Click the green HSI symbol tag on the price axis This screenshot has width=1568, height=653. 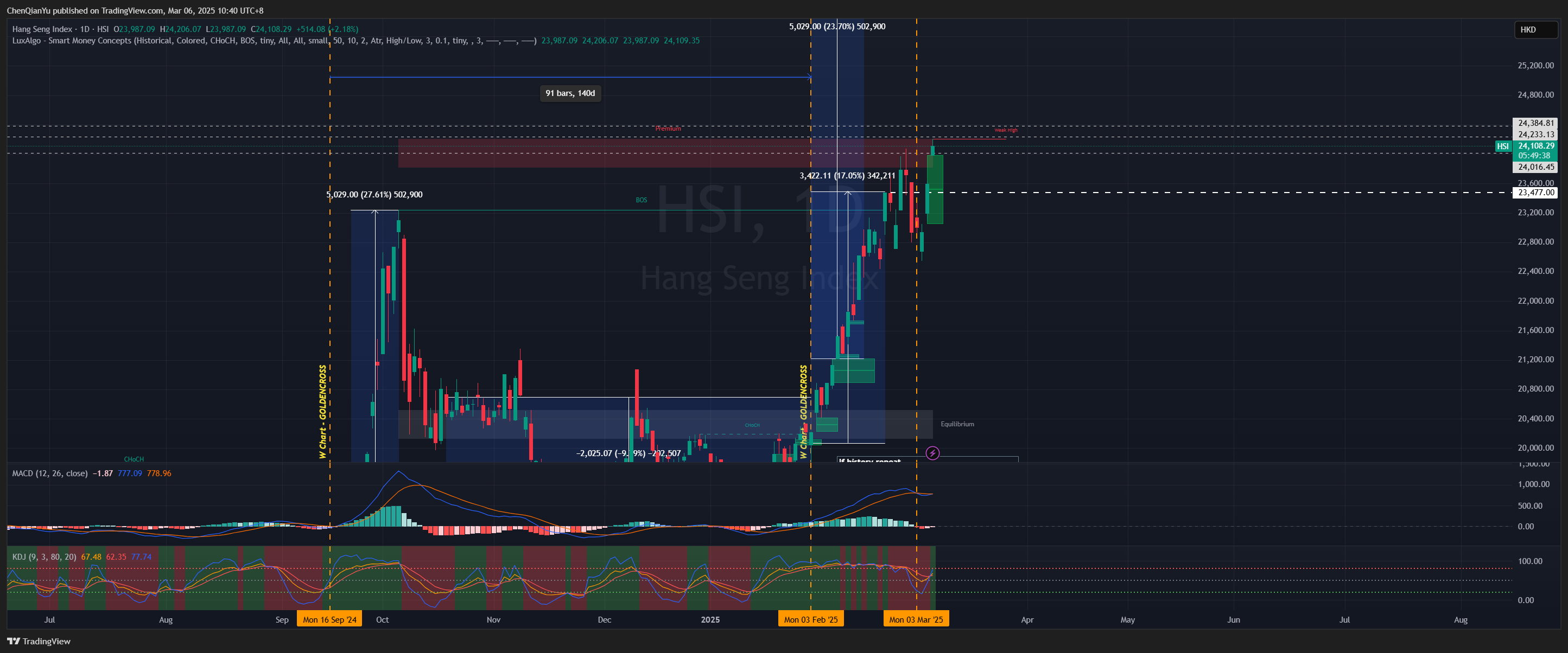coord(1502,146)
